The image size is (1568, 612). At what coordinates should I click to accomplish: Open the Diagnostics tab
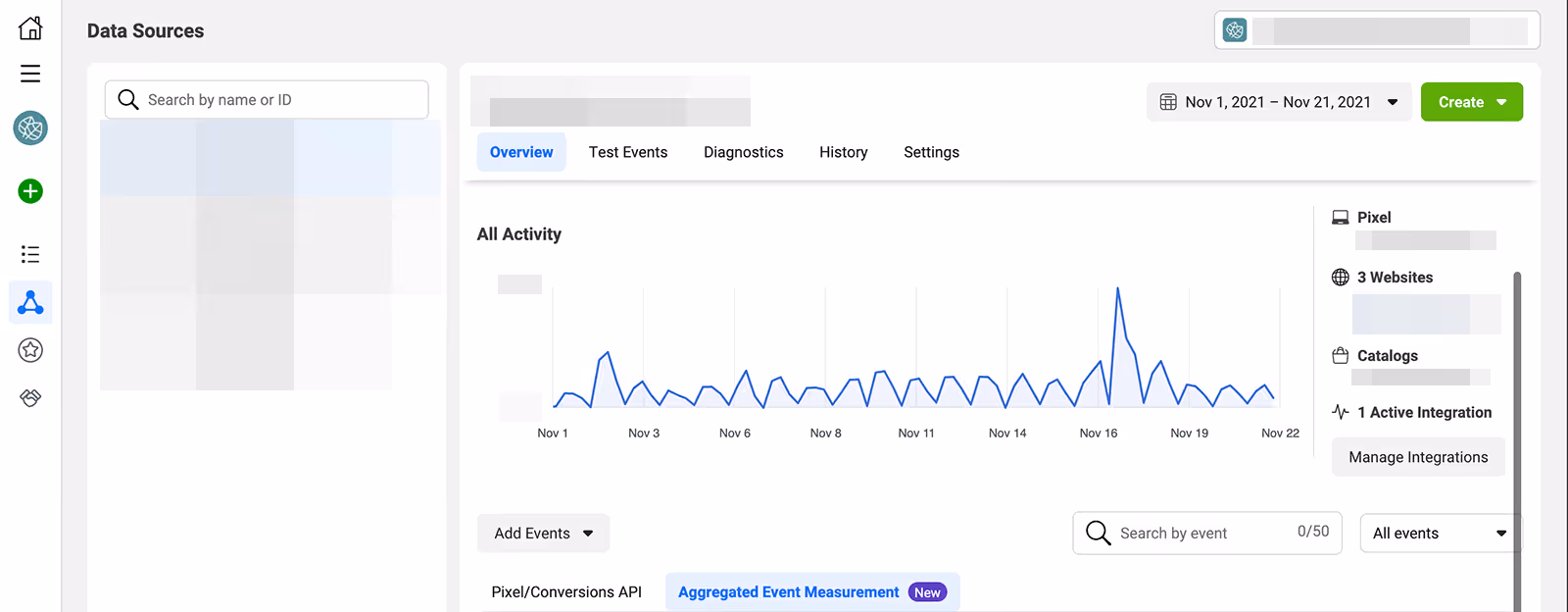pos(744,152)
